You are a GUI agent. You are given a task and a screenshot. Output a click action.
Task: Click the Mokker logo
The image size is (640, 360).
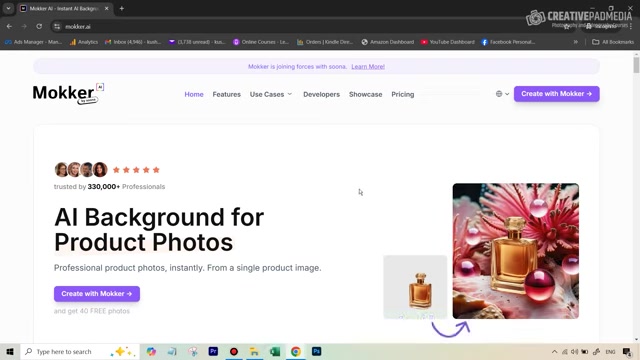click(68, 93)
